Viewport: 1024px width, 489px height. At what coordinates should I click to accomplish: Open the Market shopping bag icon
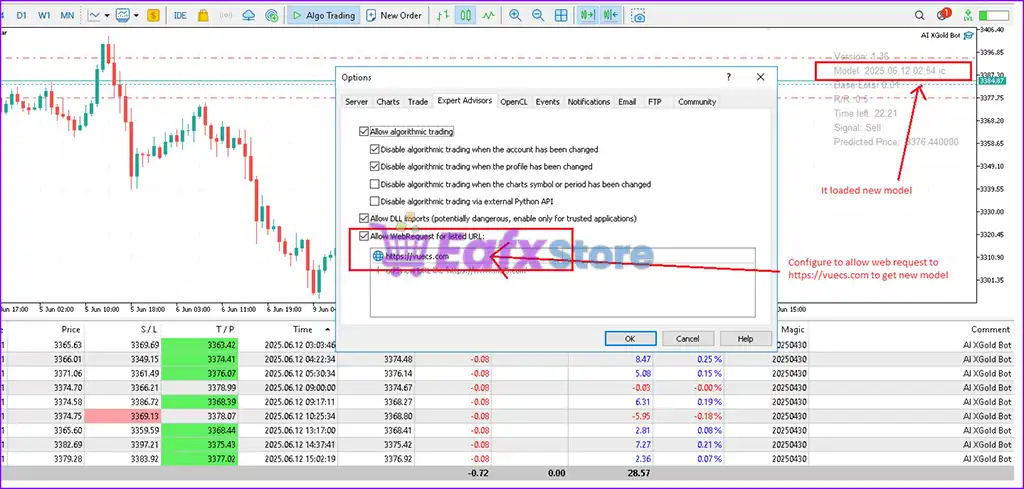[x=203, y=15]
